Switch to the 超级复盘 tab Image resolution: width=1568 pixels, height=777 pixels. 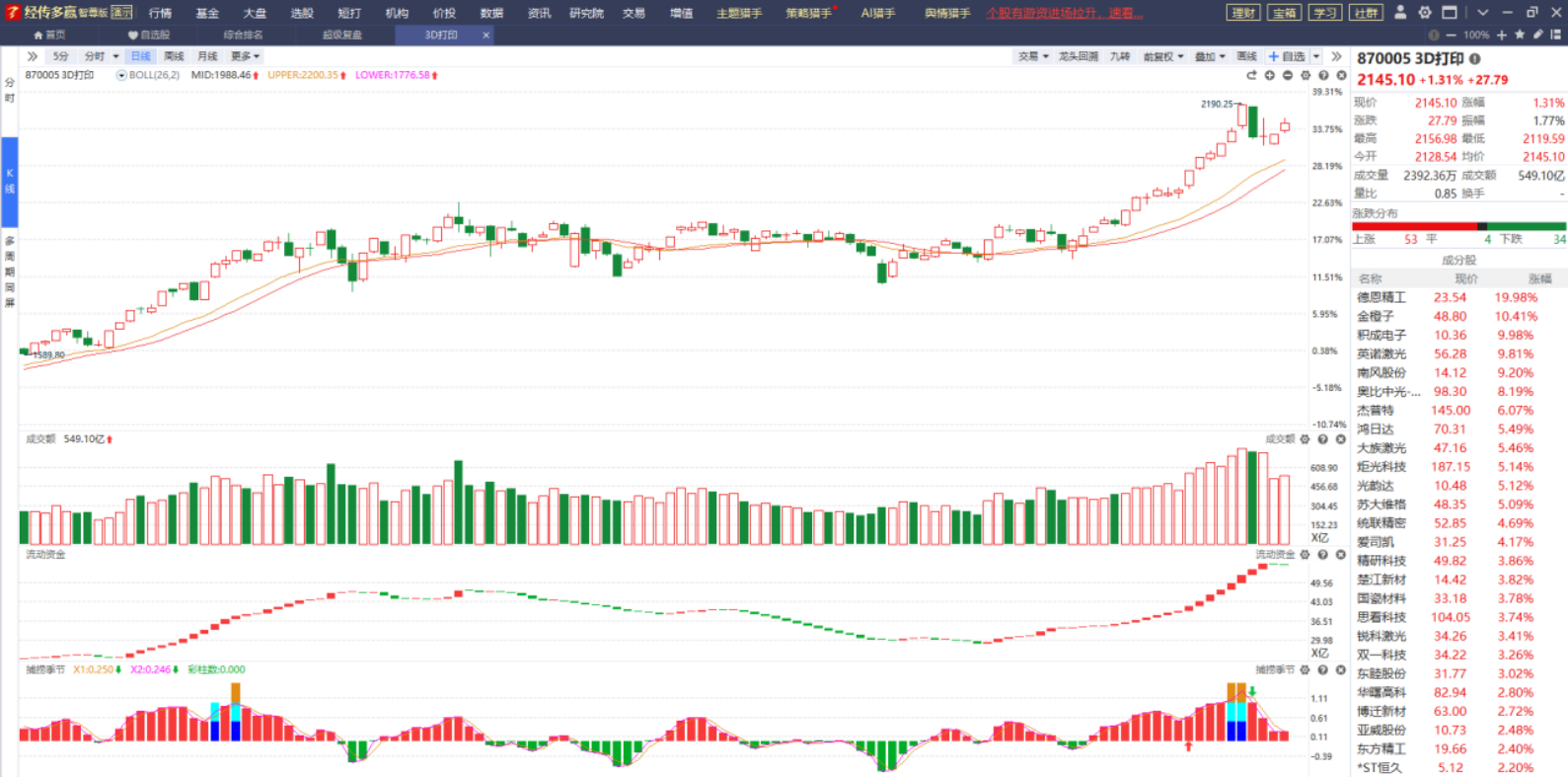click(342, 35)
